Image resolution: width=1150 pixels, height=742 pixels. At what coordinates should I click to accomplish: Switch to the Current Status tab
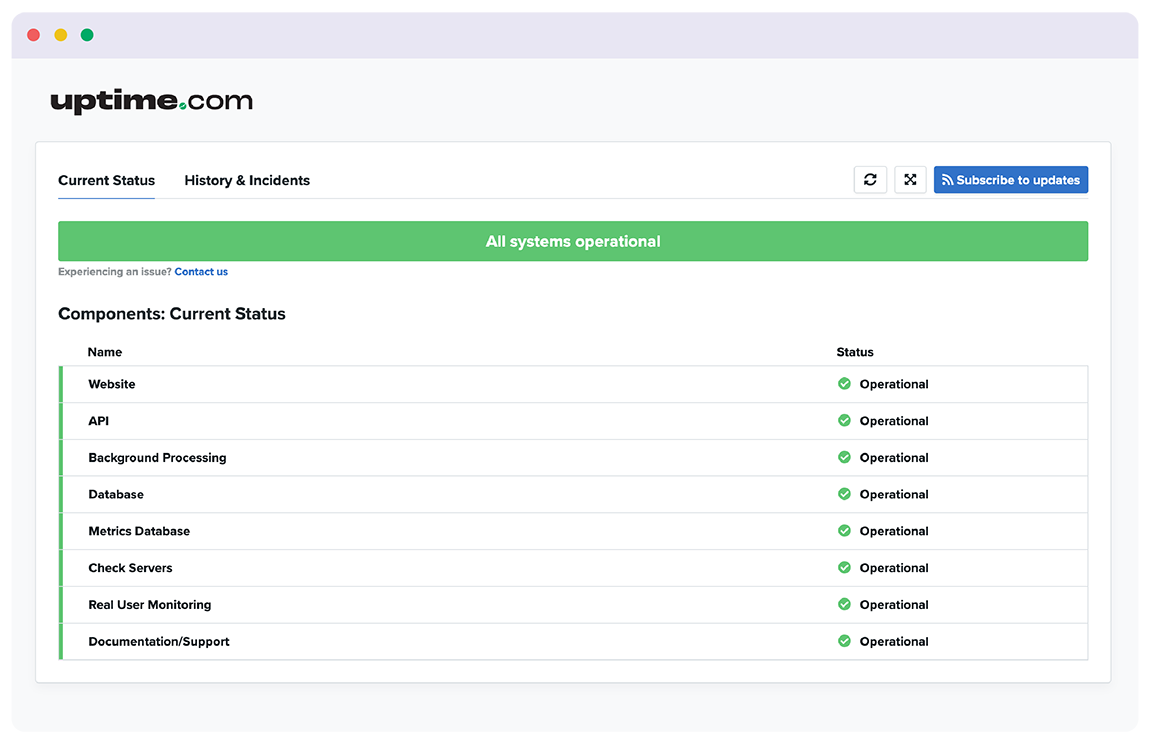click(106, 180)
